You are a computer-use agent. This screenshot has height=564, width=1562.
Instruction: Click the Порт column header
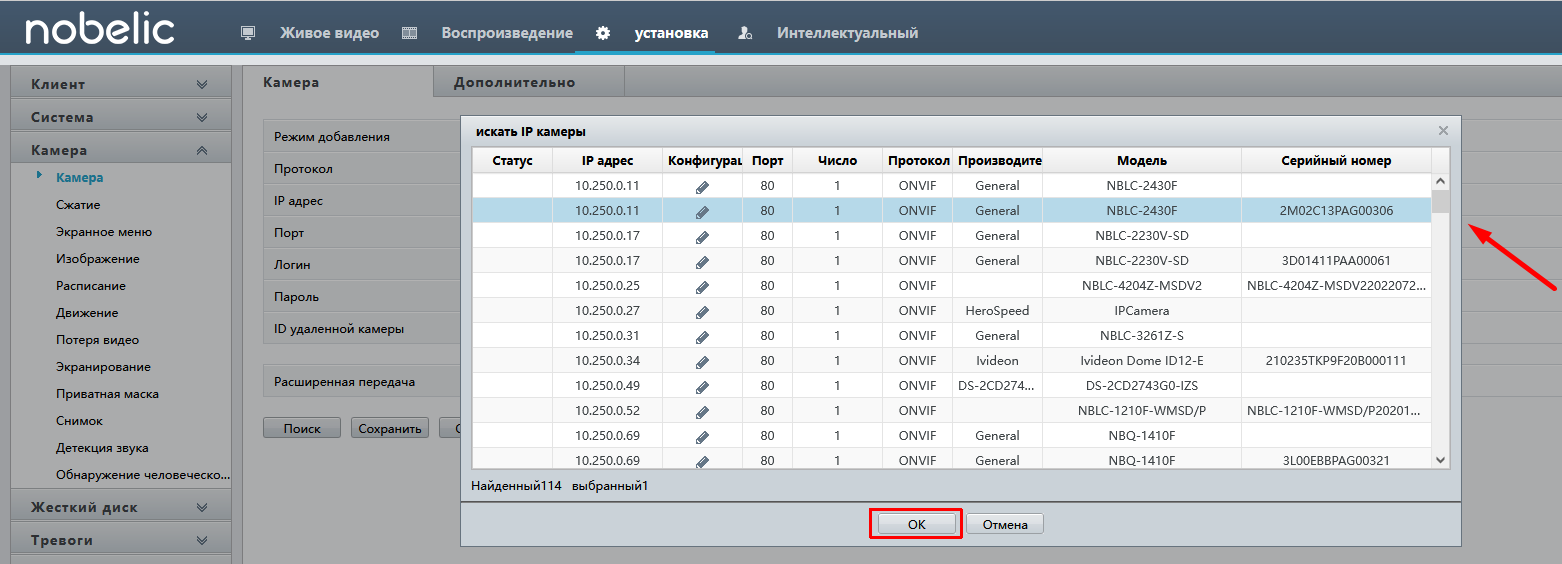click(x=767, y=161)
